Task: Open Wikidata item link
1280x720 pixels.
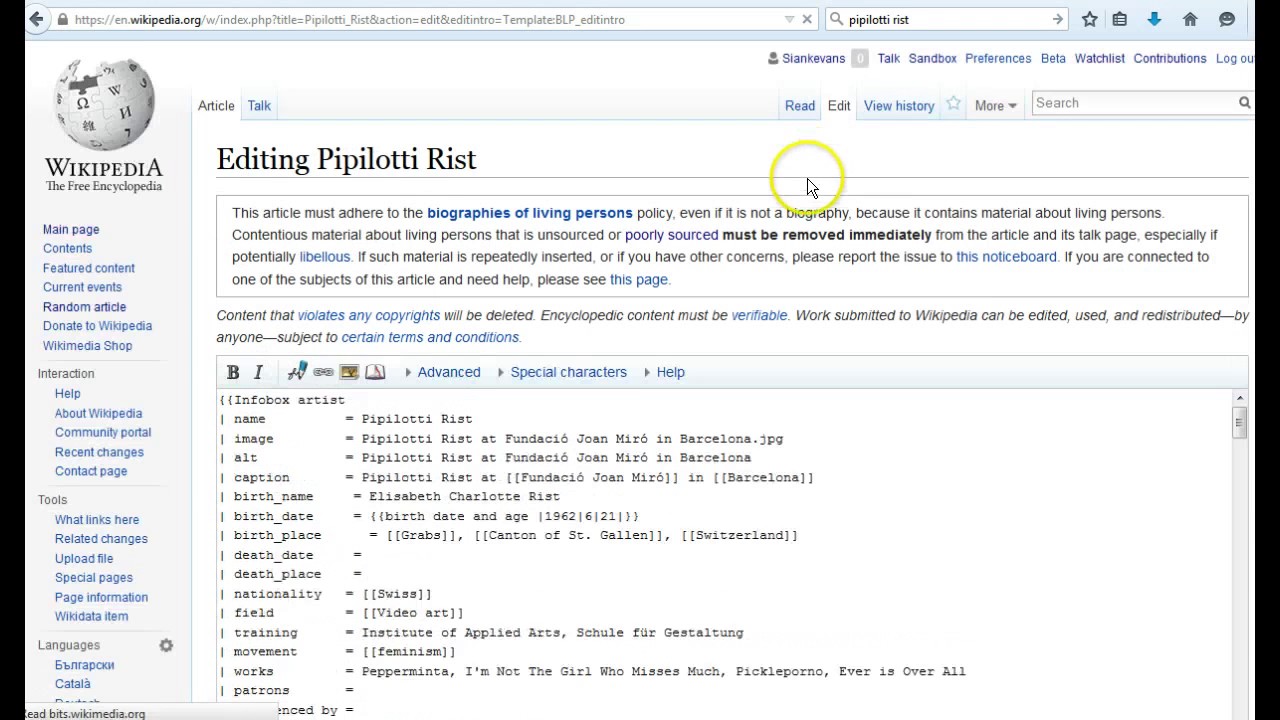Action: [x=91, y=617]
